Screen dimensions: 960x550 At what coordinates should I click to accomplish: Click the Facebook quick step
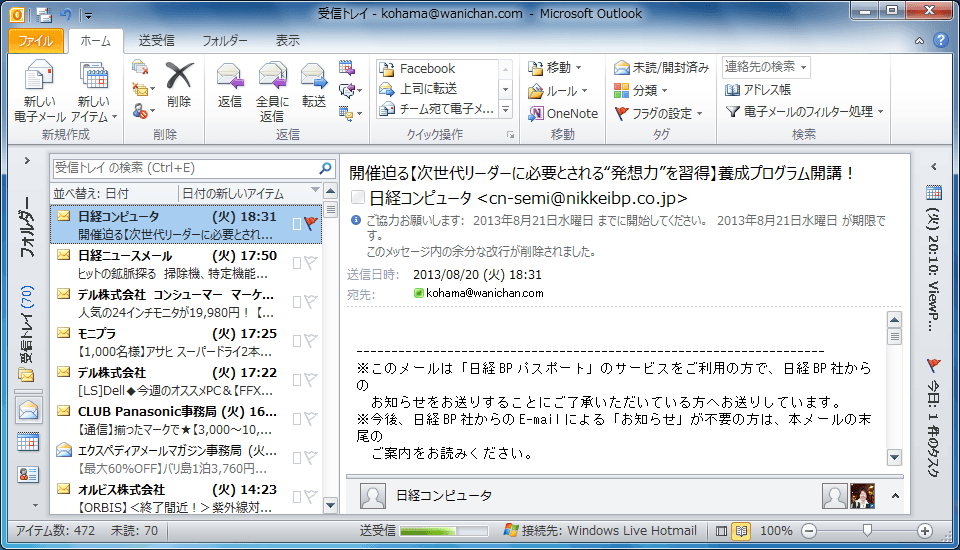(x=437, y=69)
